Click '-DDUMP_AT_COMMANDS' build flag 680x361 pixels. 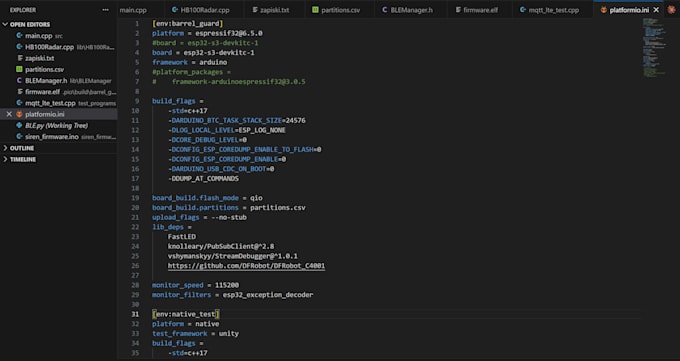point(203,178)
